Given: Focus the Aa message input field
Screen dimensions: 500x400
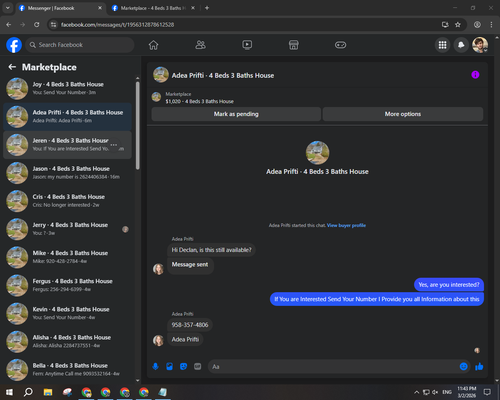Looking at the screenshot, I should (x=333, y=367).
